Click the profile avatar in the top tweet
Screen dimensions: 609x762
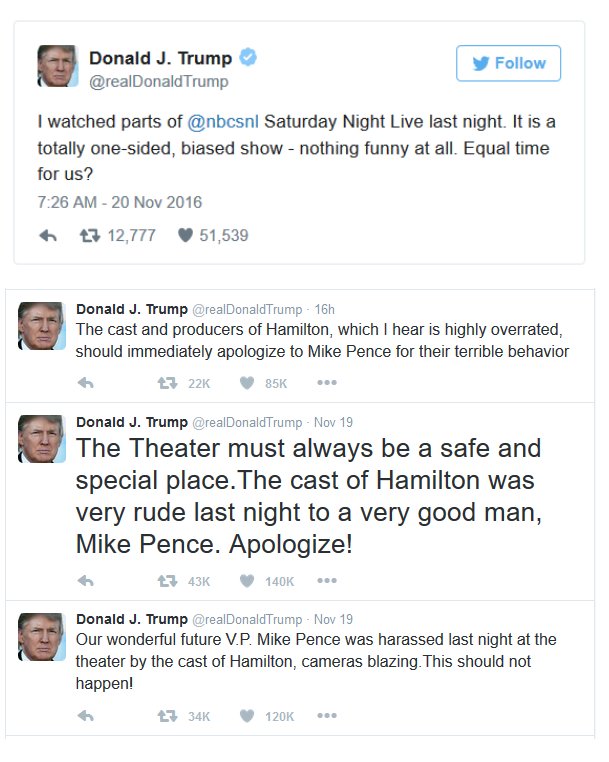coord(57,66)
